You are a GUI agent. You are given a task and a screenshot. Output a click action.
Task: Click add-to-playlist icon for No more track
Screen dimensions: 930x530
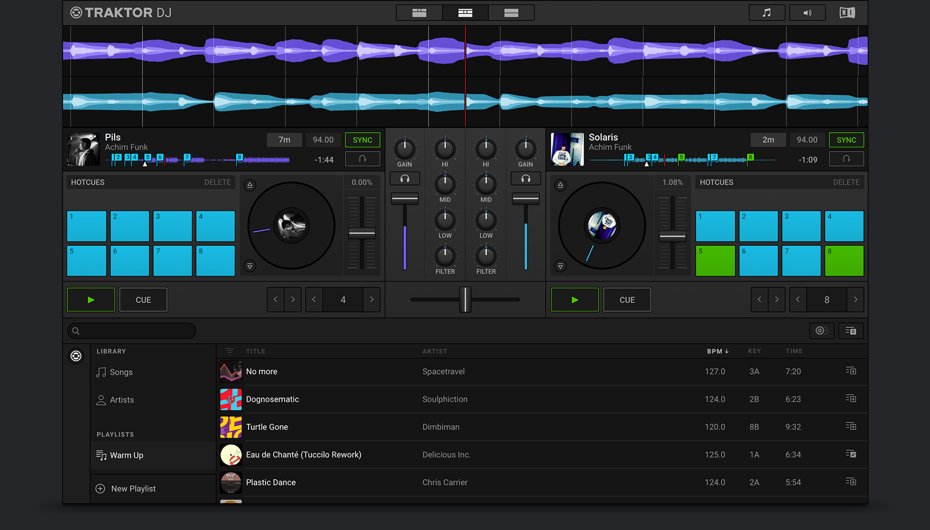pyautogui.click(x=851, y=371)
